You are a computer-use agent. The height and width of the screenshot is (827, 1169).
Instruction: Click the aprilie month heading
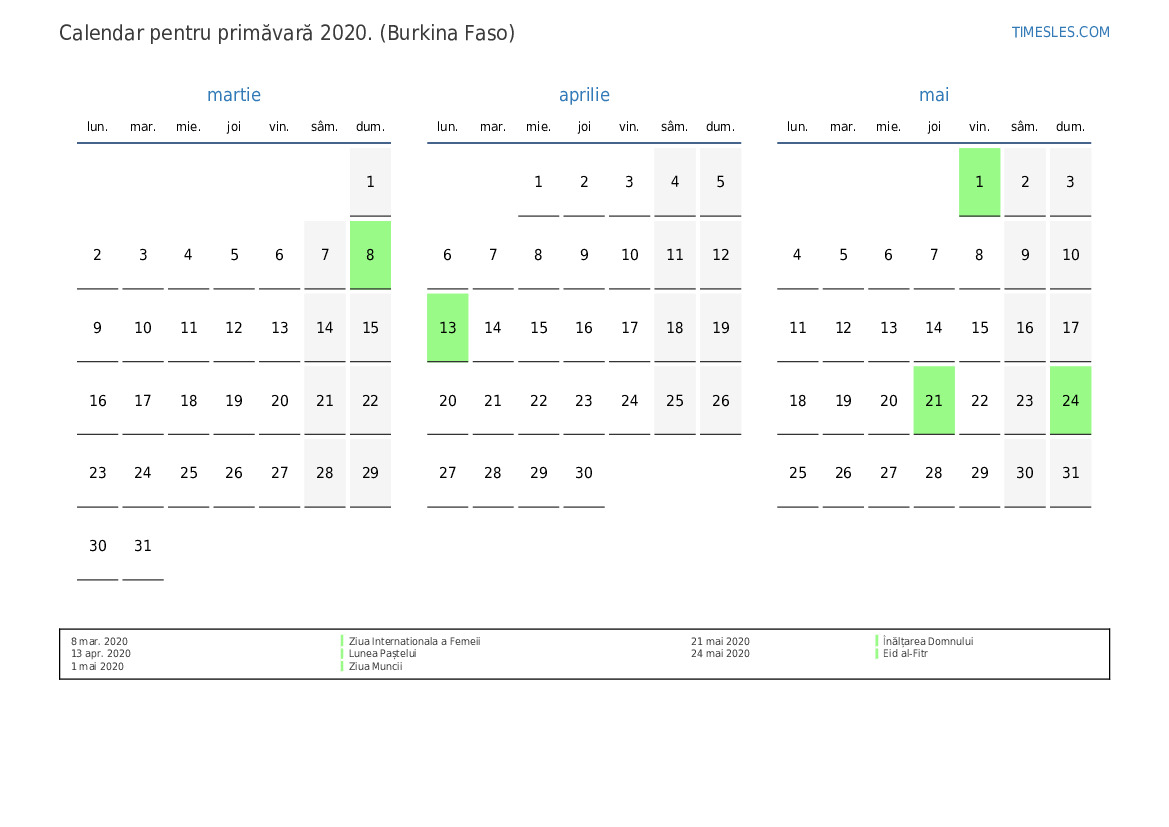[x=584, y=95]
